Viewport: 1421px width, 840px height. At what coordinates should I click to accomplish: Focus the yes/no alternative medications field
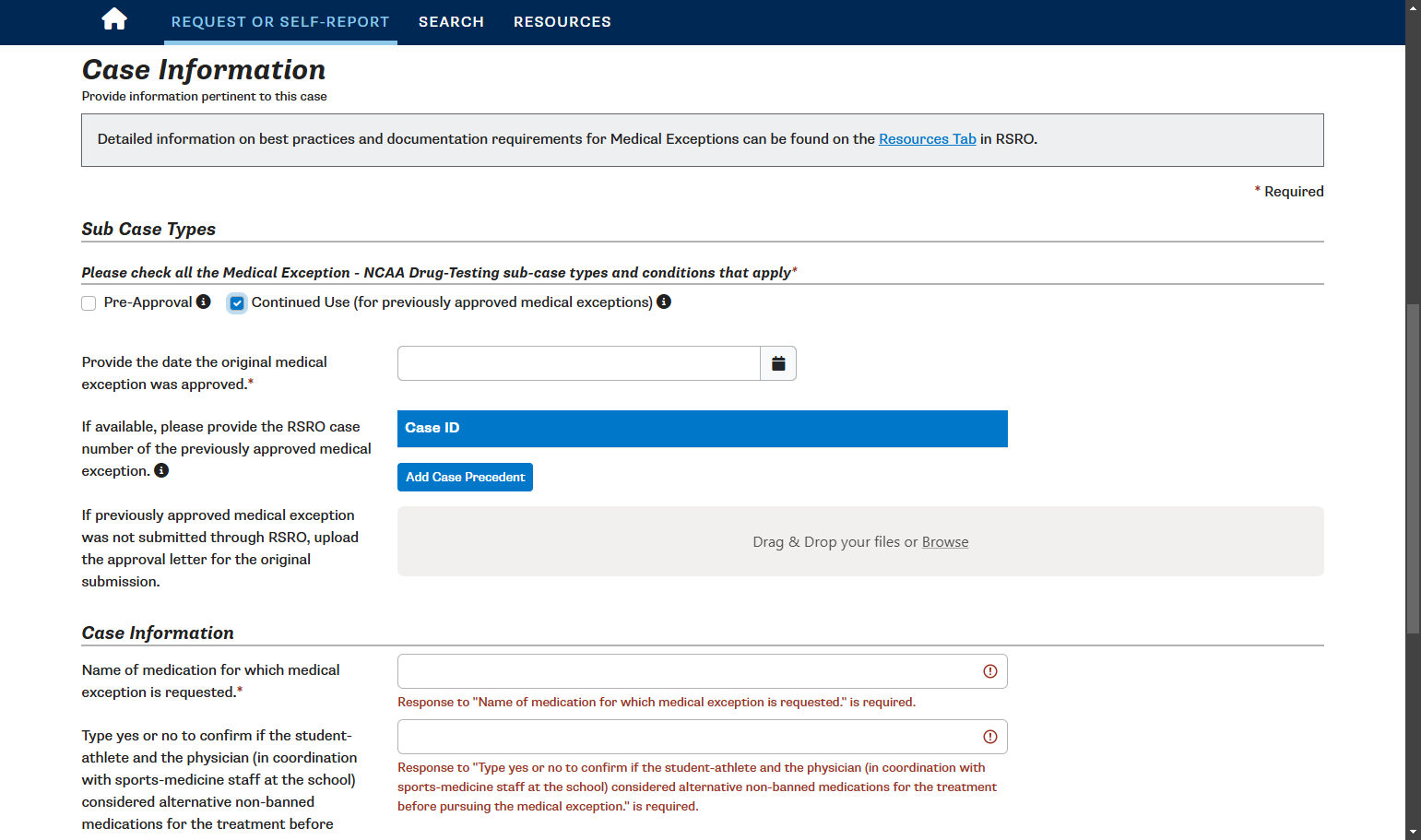702,737
